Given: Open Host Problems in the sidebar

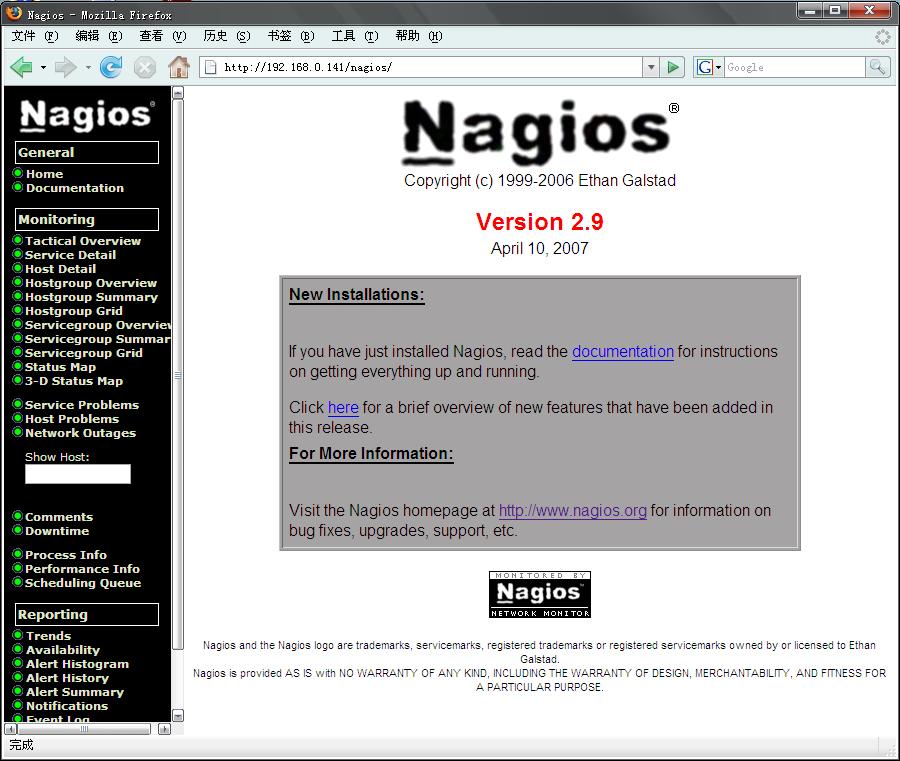Looking at the screenshot, I should click(72, 419).
